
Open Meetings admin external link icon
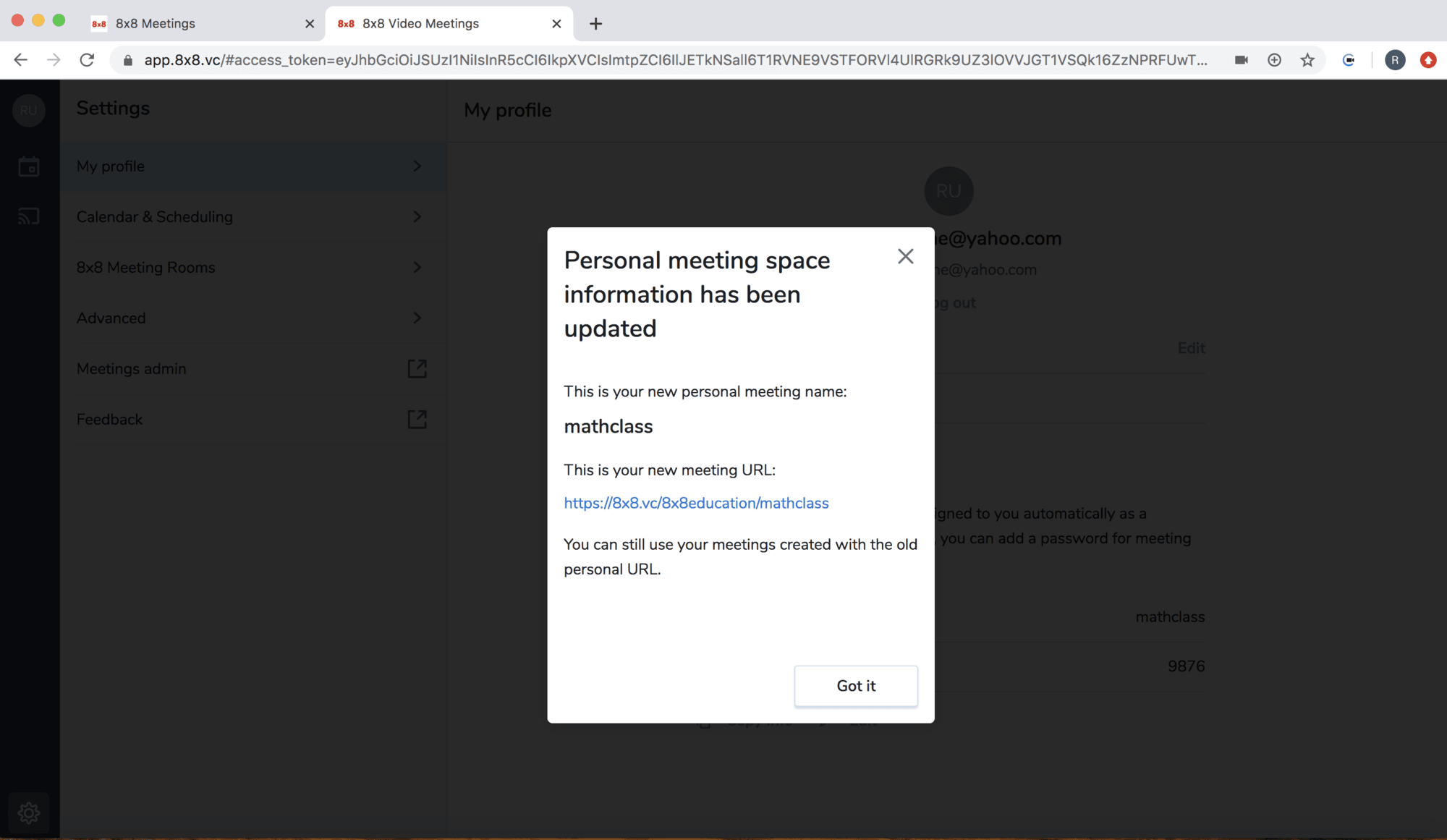[417, 369]
